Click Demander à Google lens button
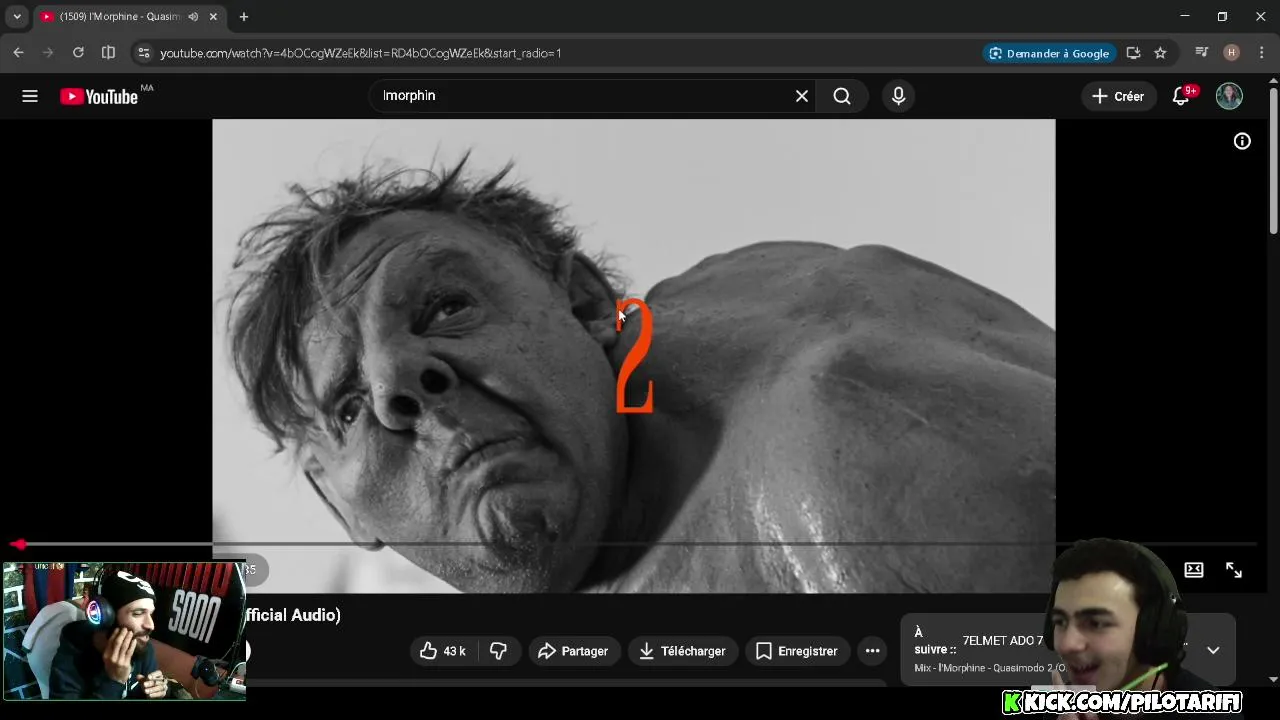 1049,53
